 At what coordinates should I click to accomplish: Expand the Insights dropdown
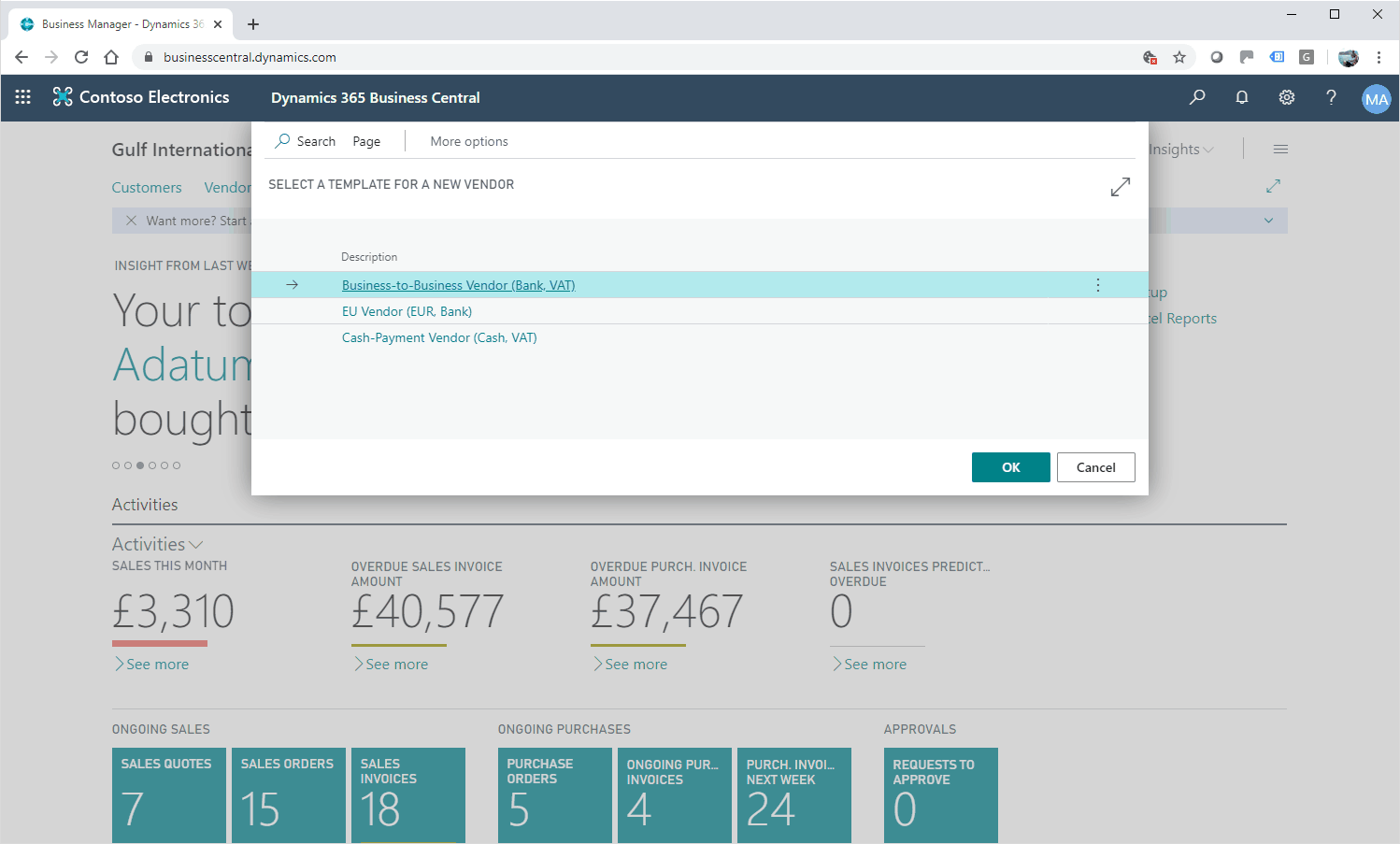pos(1181,150)
